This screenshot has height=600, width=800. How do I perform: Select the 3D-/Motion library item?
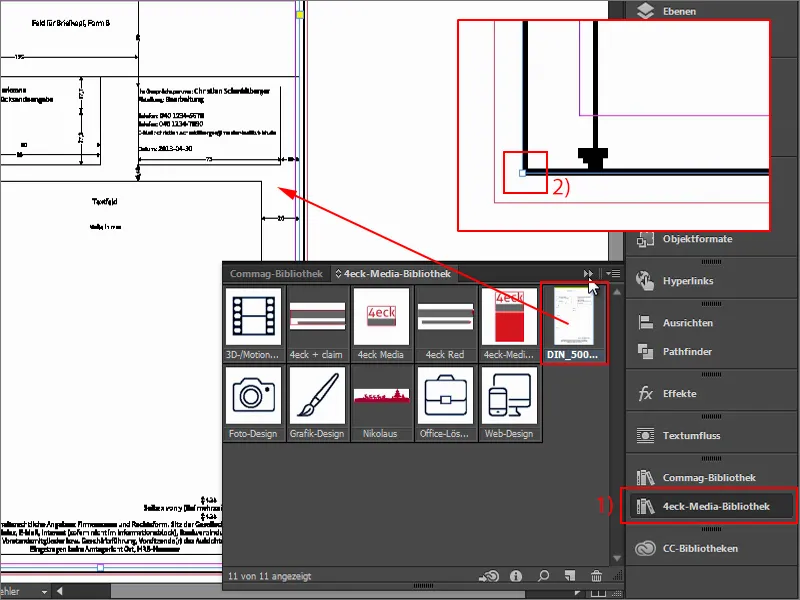(254, 324)
